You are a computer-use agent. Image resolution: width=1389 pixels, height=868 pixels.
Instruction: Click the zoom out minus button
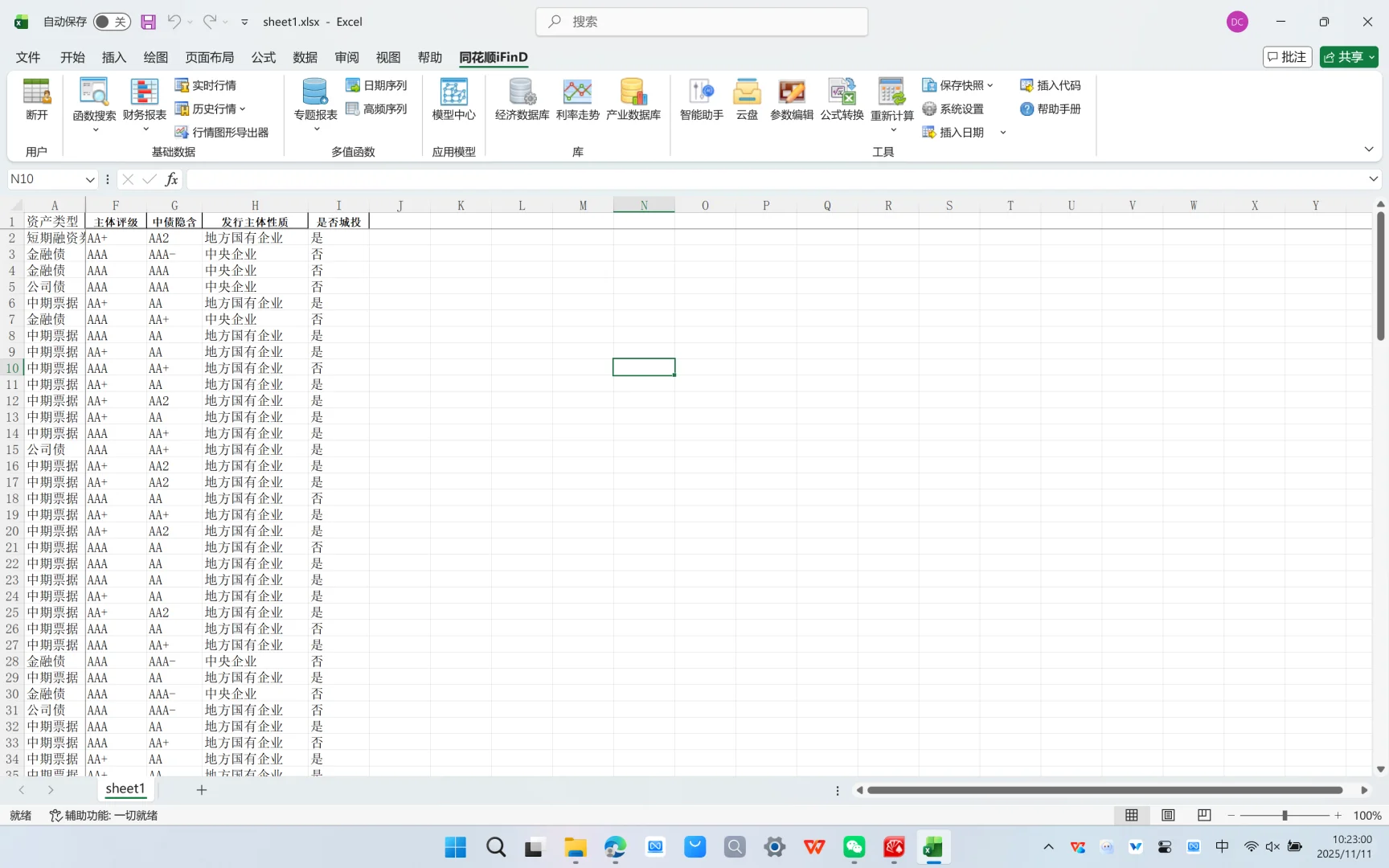pyautogui.click(x=1231, y=815)
